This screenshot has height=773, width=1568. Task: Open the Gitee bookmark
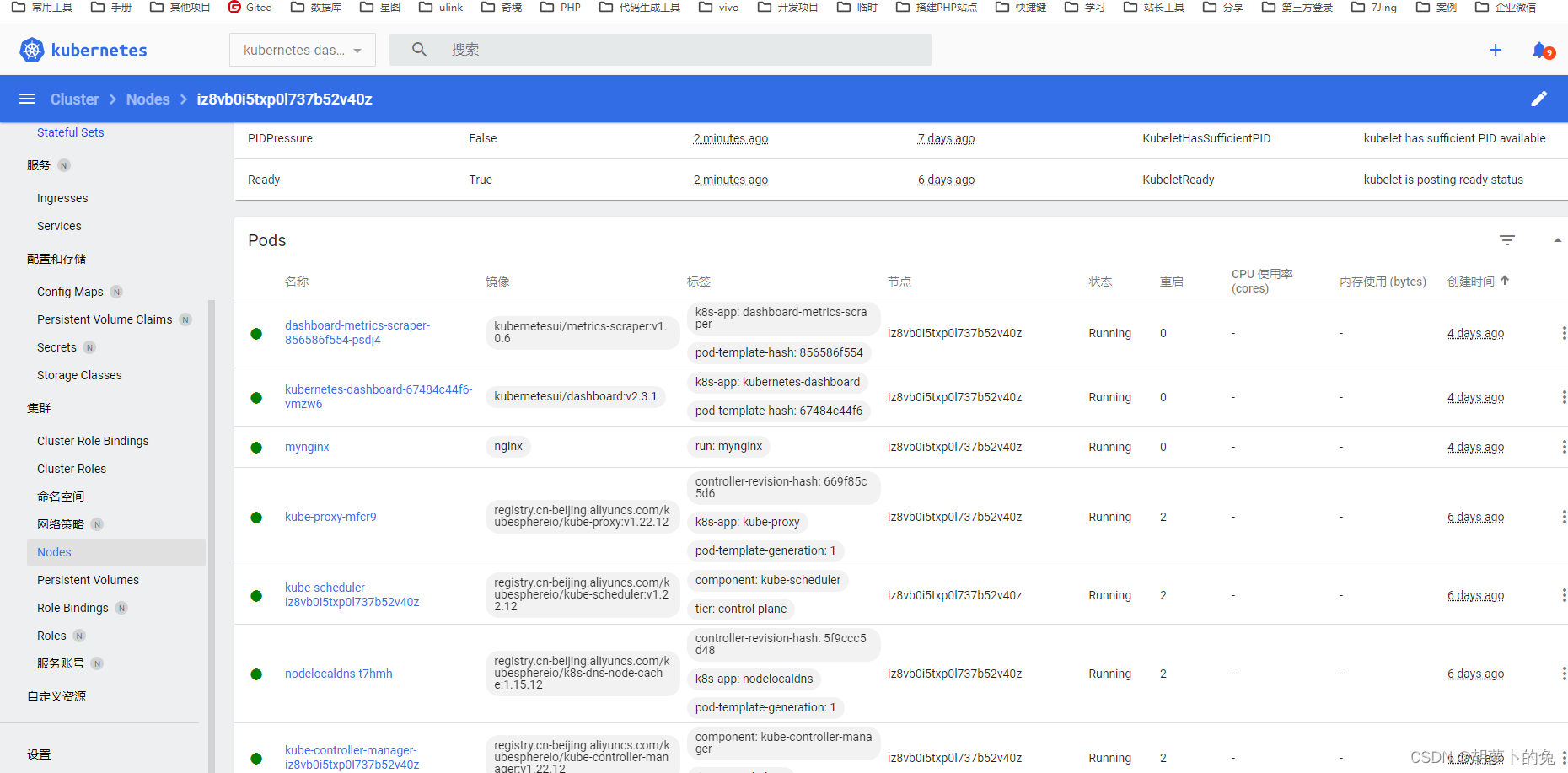coord(250,7)
